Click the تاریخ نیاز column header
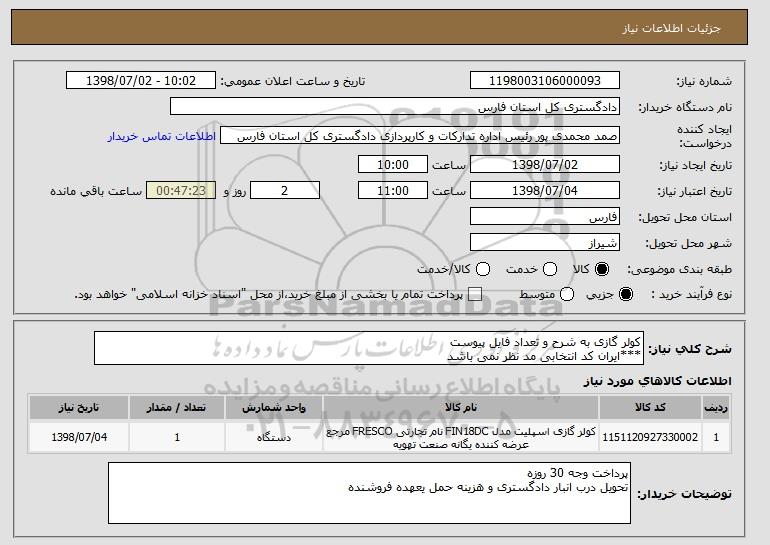The height and width of the screenshot is (545, 770). [x=79, y=408]
